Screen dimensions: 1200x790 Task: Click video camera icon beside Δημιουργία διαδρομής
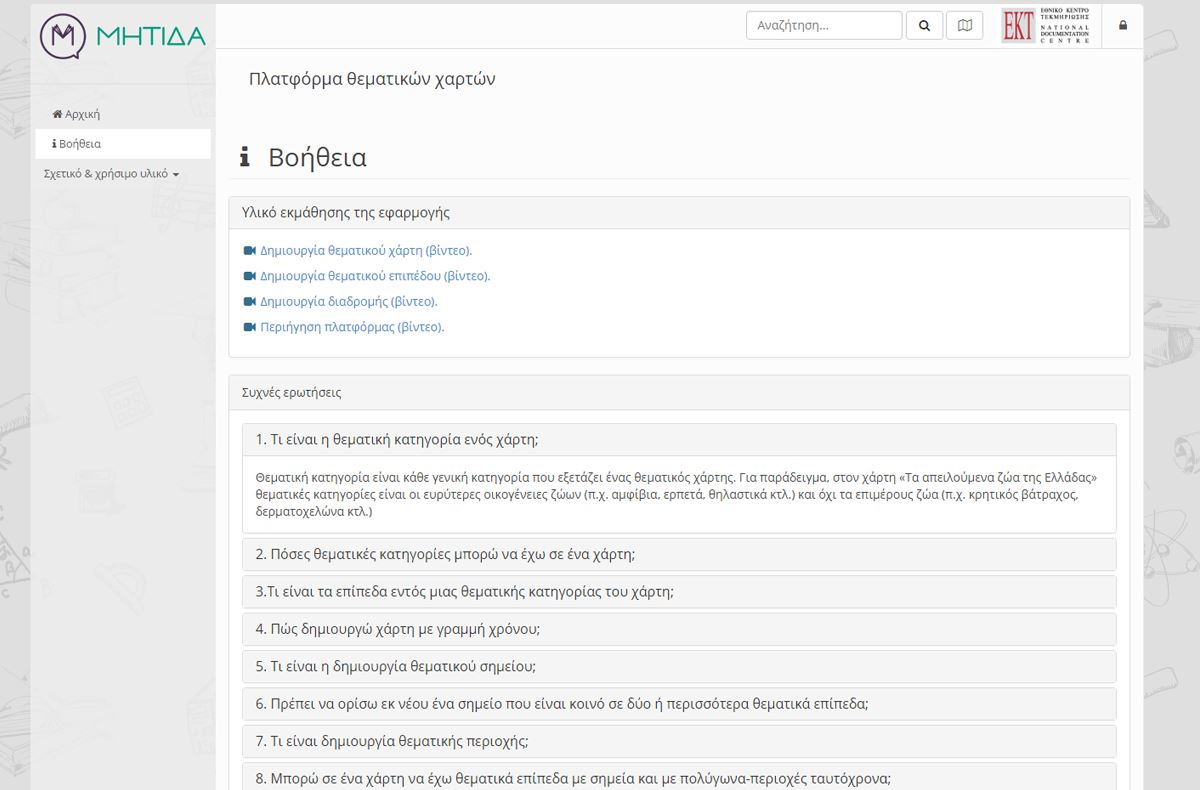click(250, 302)
